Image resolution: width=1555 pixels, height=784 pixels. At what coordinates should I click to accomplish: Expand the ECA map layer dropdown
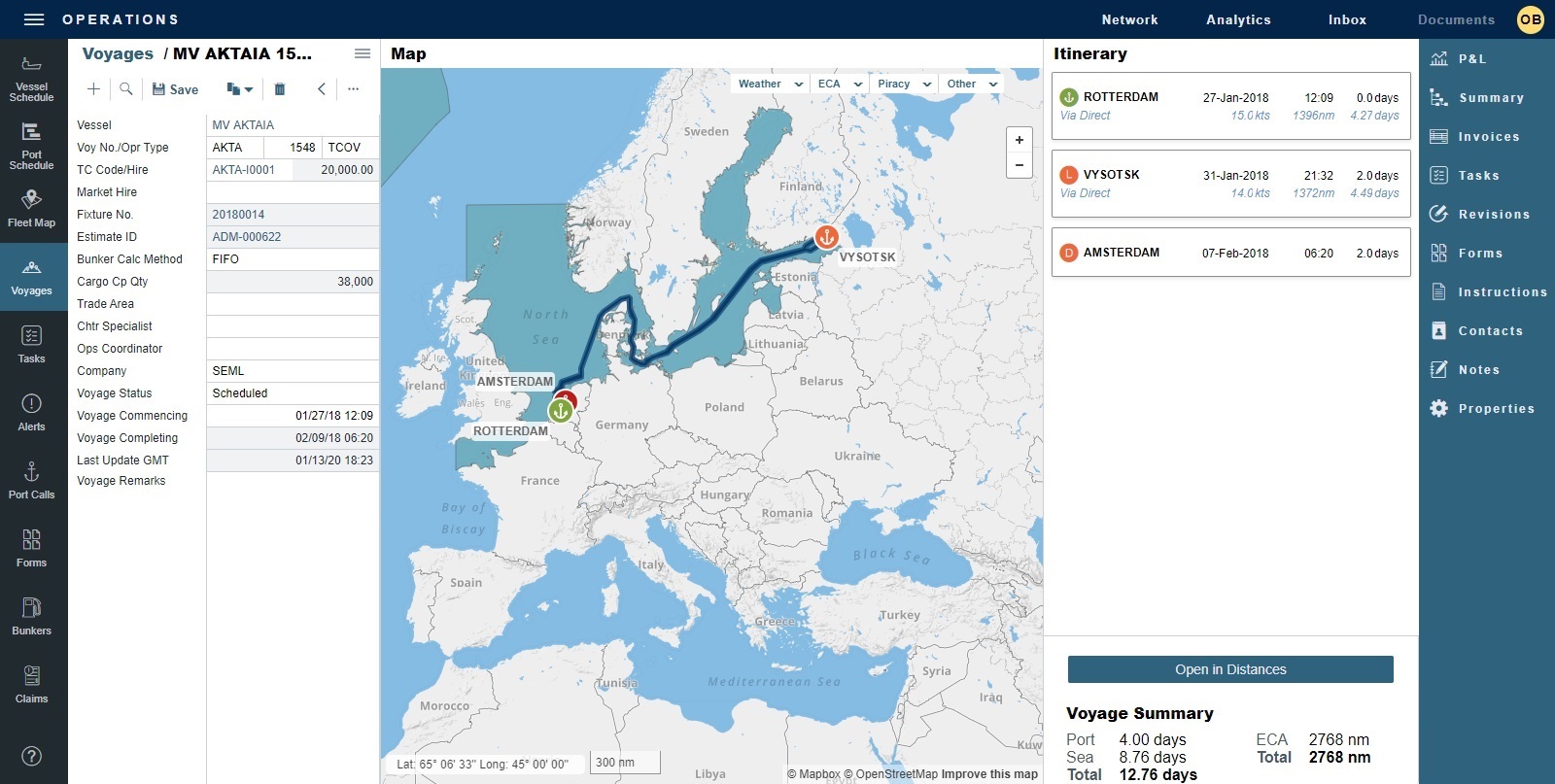(840, 85)
